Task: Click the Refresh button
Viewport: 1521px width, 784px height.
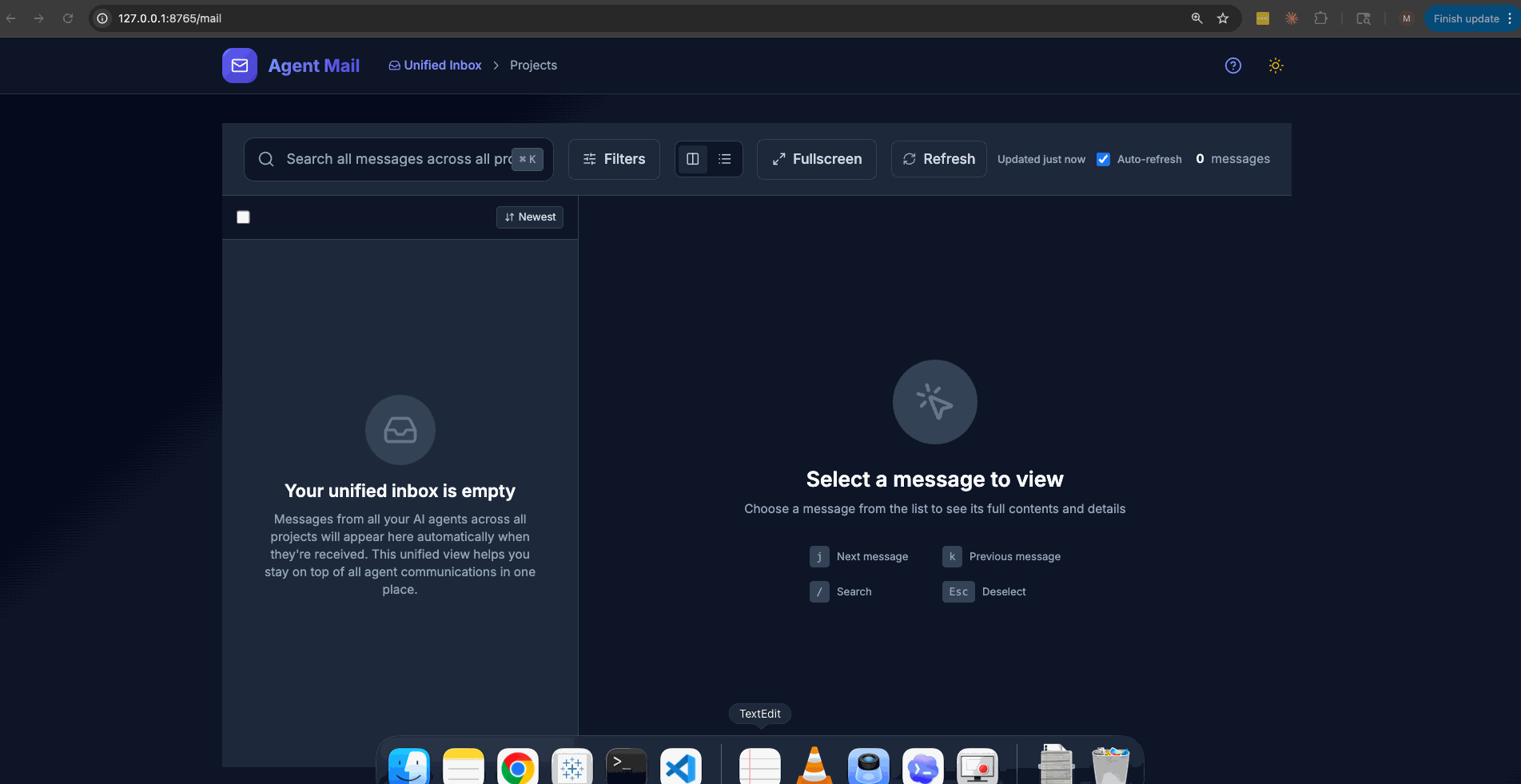Action: point(938,159)
